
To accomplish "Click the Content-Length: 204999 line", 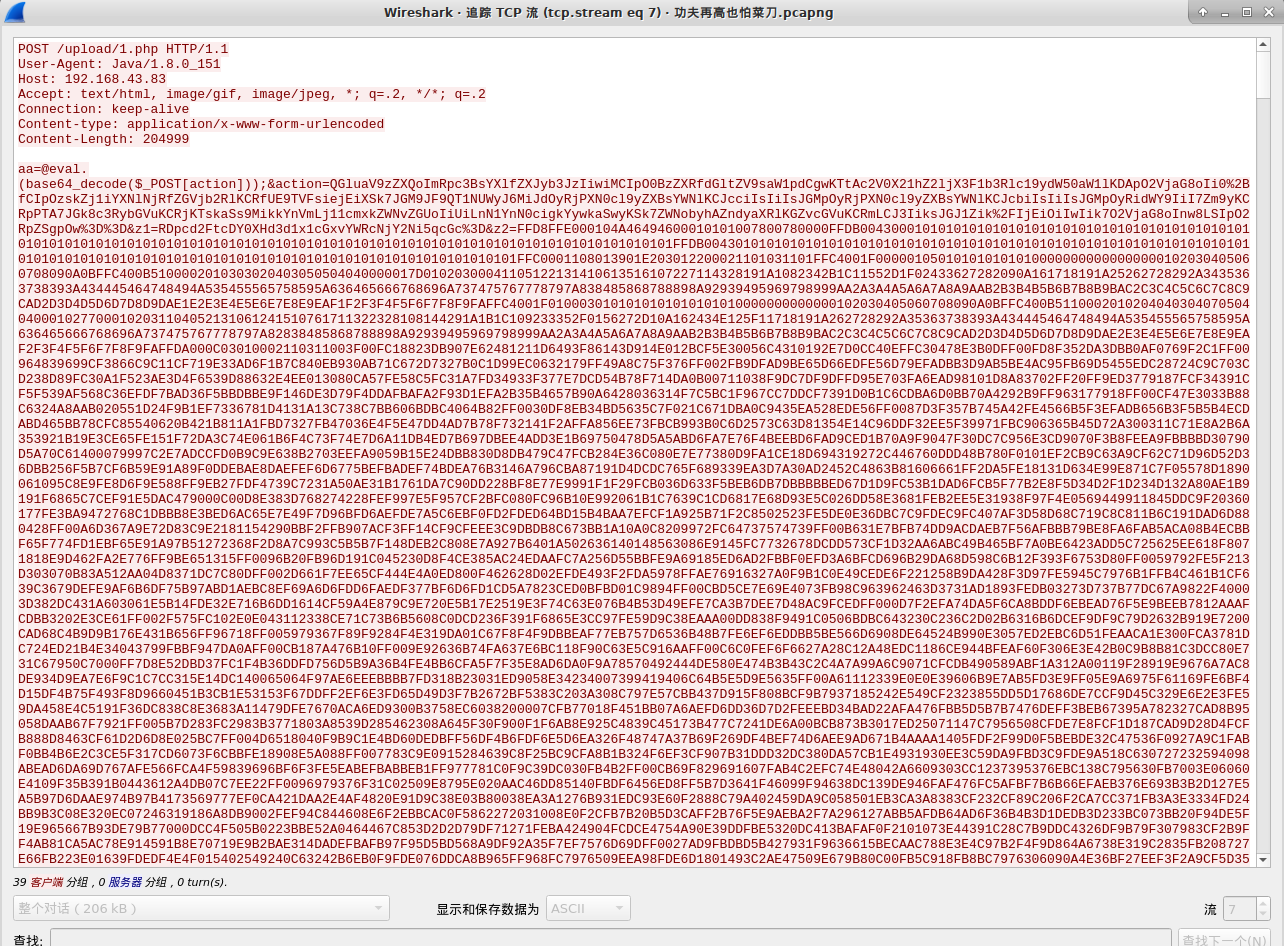I will pos(104,139).
